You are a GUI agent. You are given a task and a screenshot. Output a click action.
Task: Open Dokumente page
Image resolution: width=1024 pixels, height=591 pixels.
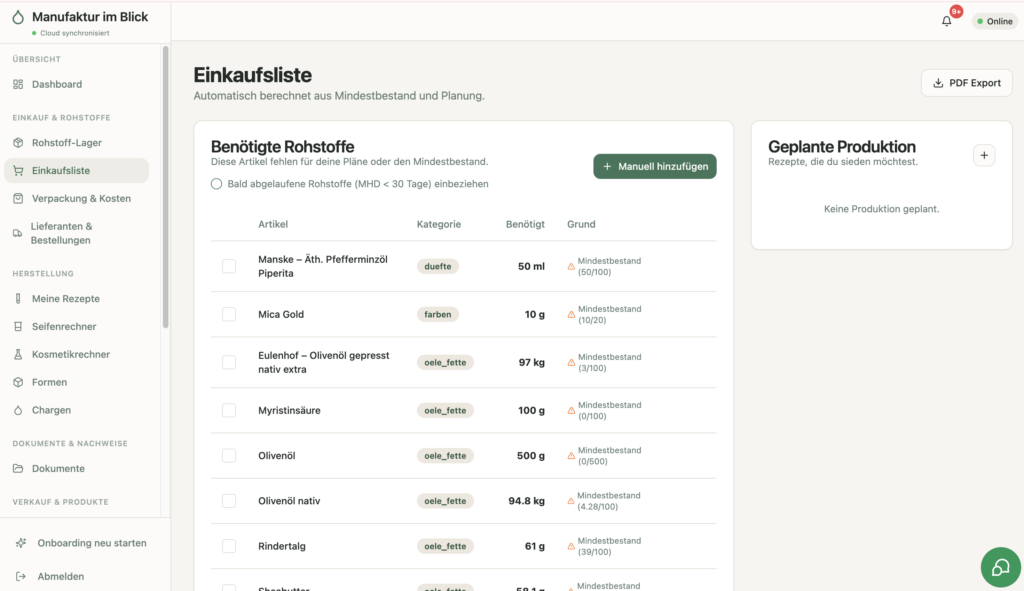click(76, 468)
